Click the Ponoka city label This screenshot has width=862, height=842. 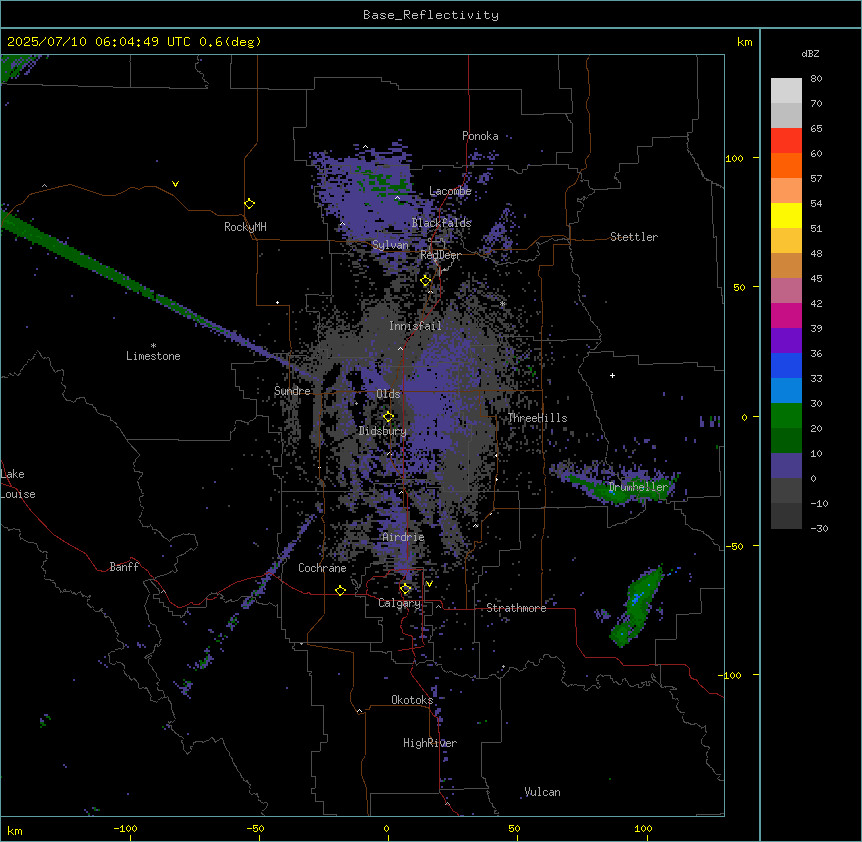[x=480, y=136]
